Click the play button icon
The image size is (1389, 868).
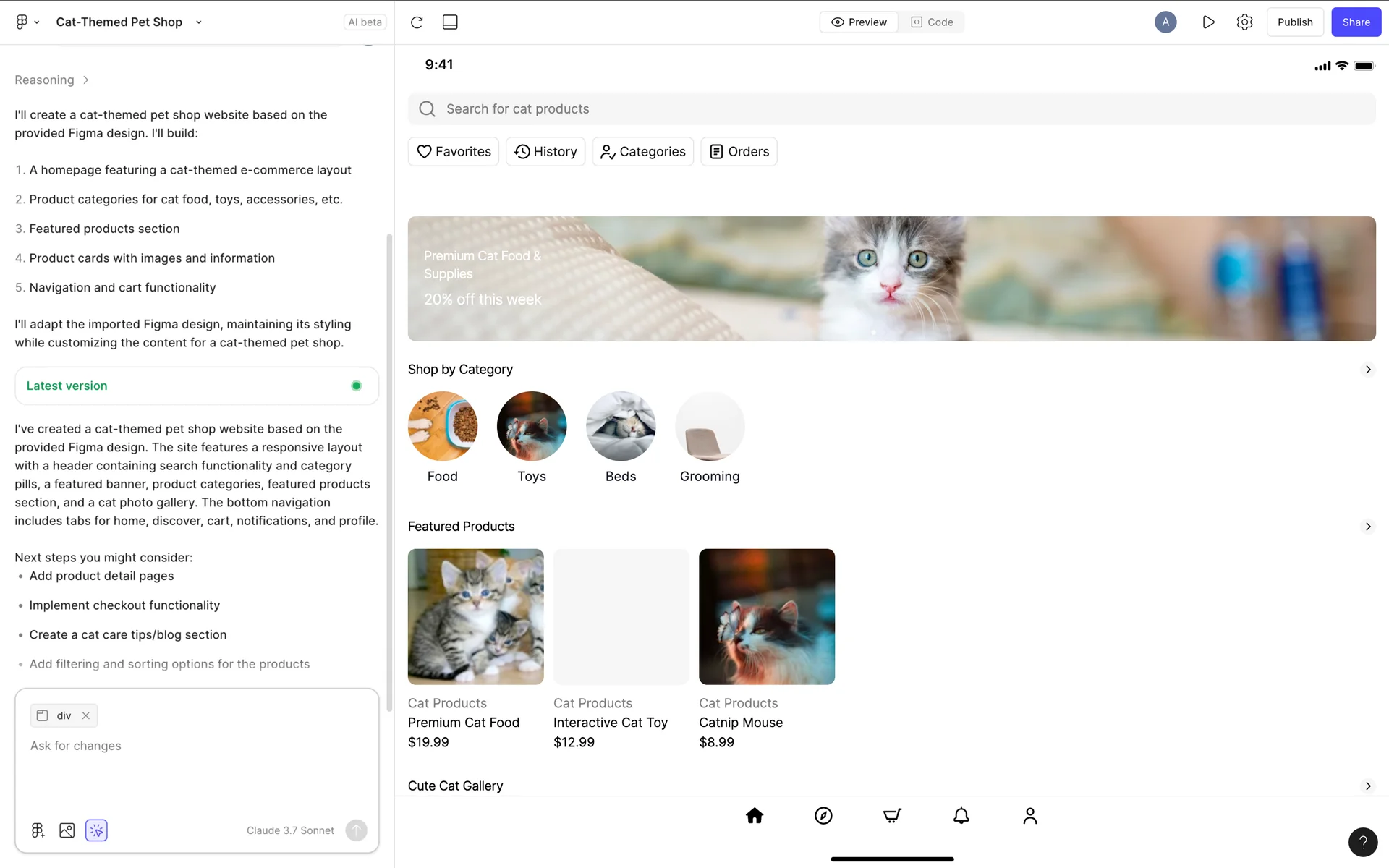tap(1208, 22)
